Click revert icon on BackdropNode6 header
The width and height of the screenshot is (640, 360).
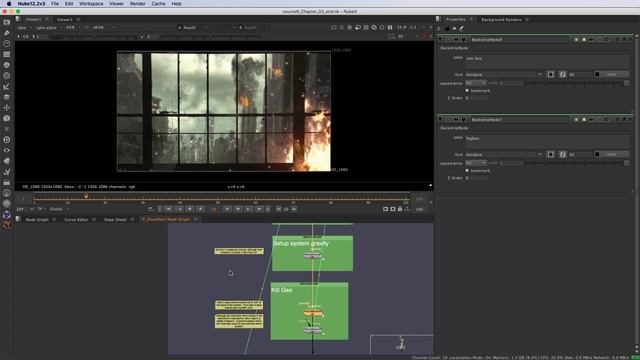[607, 40]
